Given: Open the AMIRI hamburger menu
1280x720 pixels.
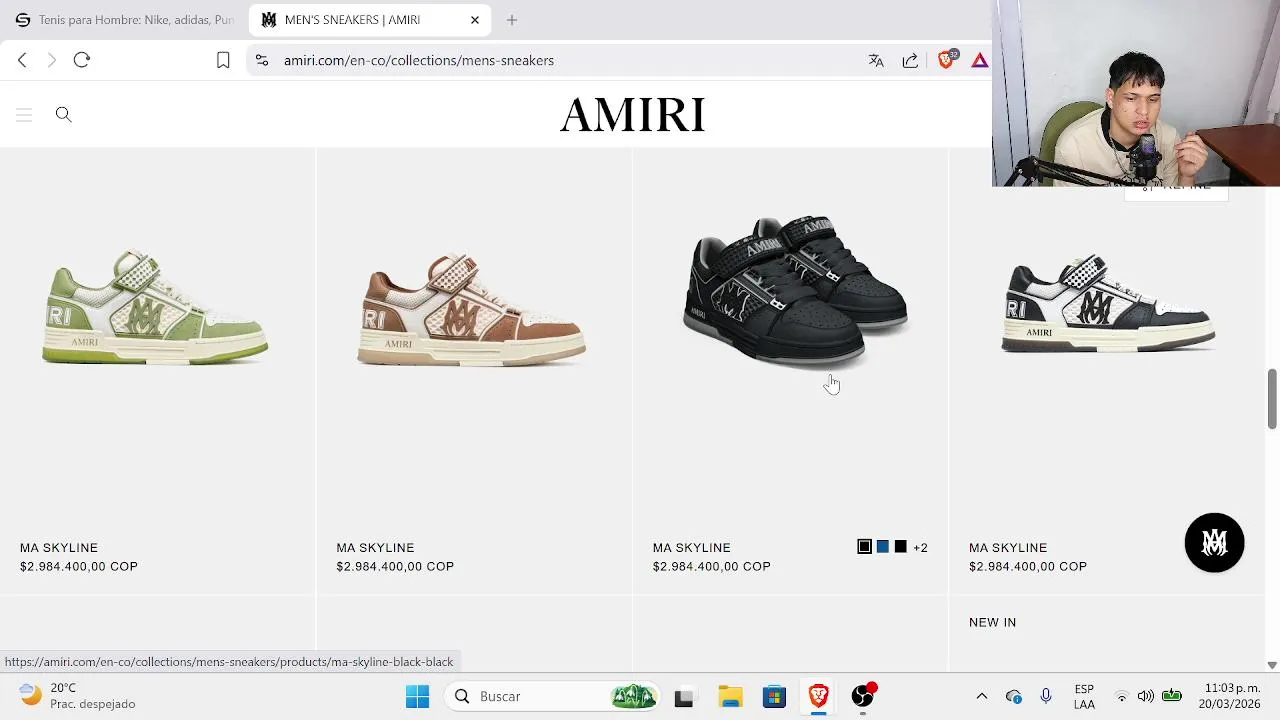Looking at the screenshot, I should pyautogui.click(x=24, y=115).
